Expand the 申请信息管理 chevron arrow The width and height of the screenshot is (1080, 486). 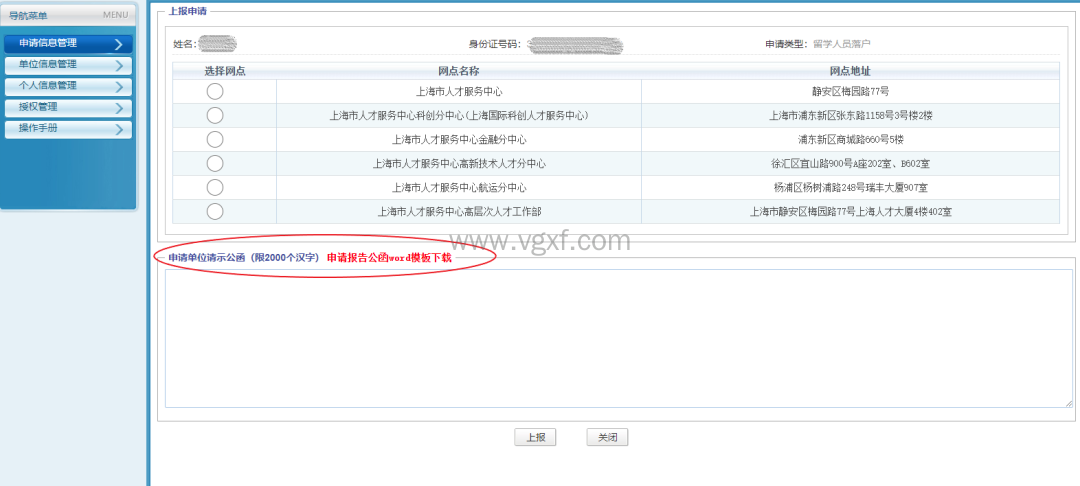119,44
